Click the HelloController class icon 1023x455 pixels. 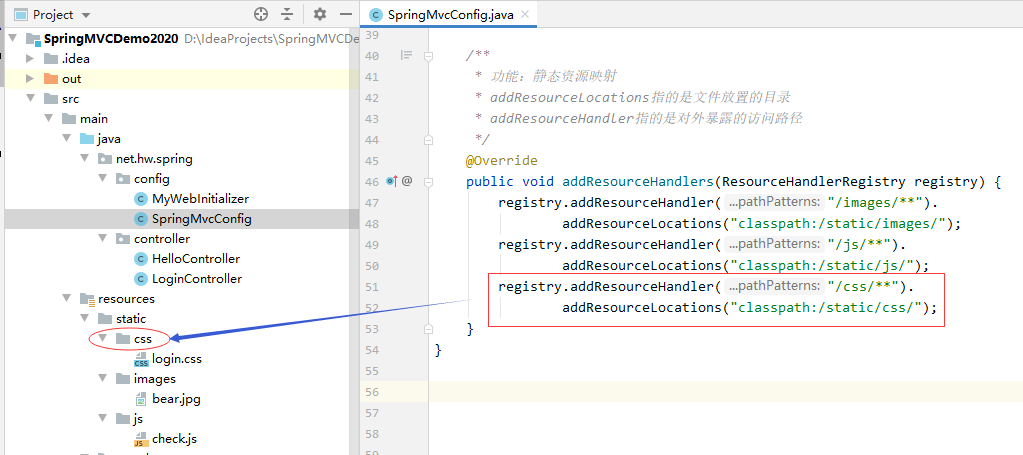pyautogui.click(x=140, y=259)
